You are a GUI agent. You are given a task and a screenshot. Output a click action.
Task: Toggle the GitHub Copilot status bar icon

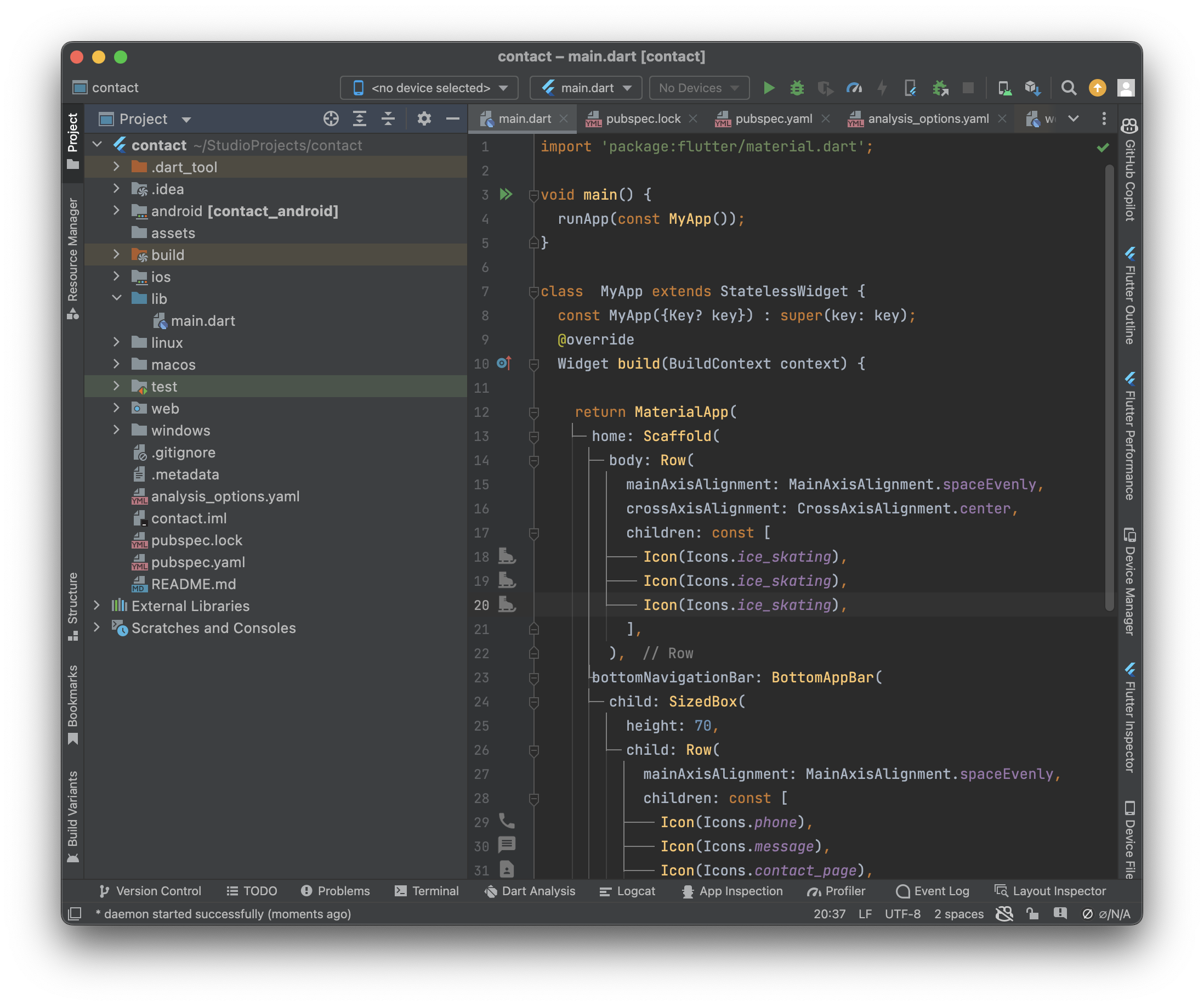pyautogui.click(x=1004, y=914)
